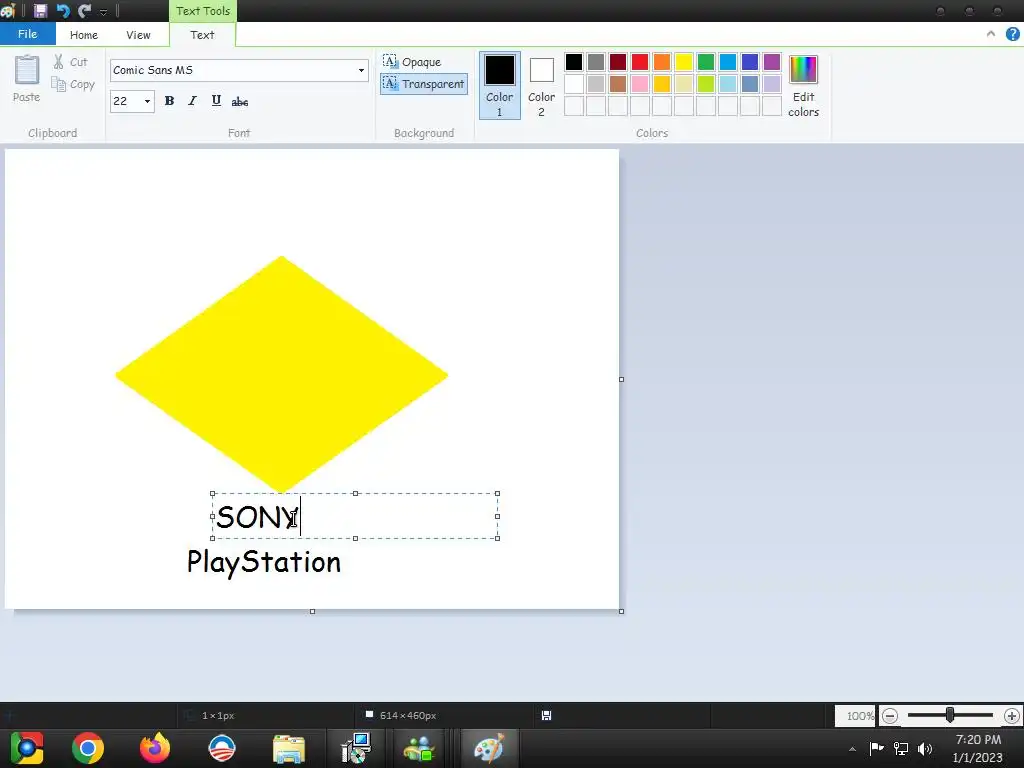Open Google Chrome from the taskbar
The height and width of the screenshot is (768, 1024).
point(88,748)
